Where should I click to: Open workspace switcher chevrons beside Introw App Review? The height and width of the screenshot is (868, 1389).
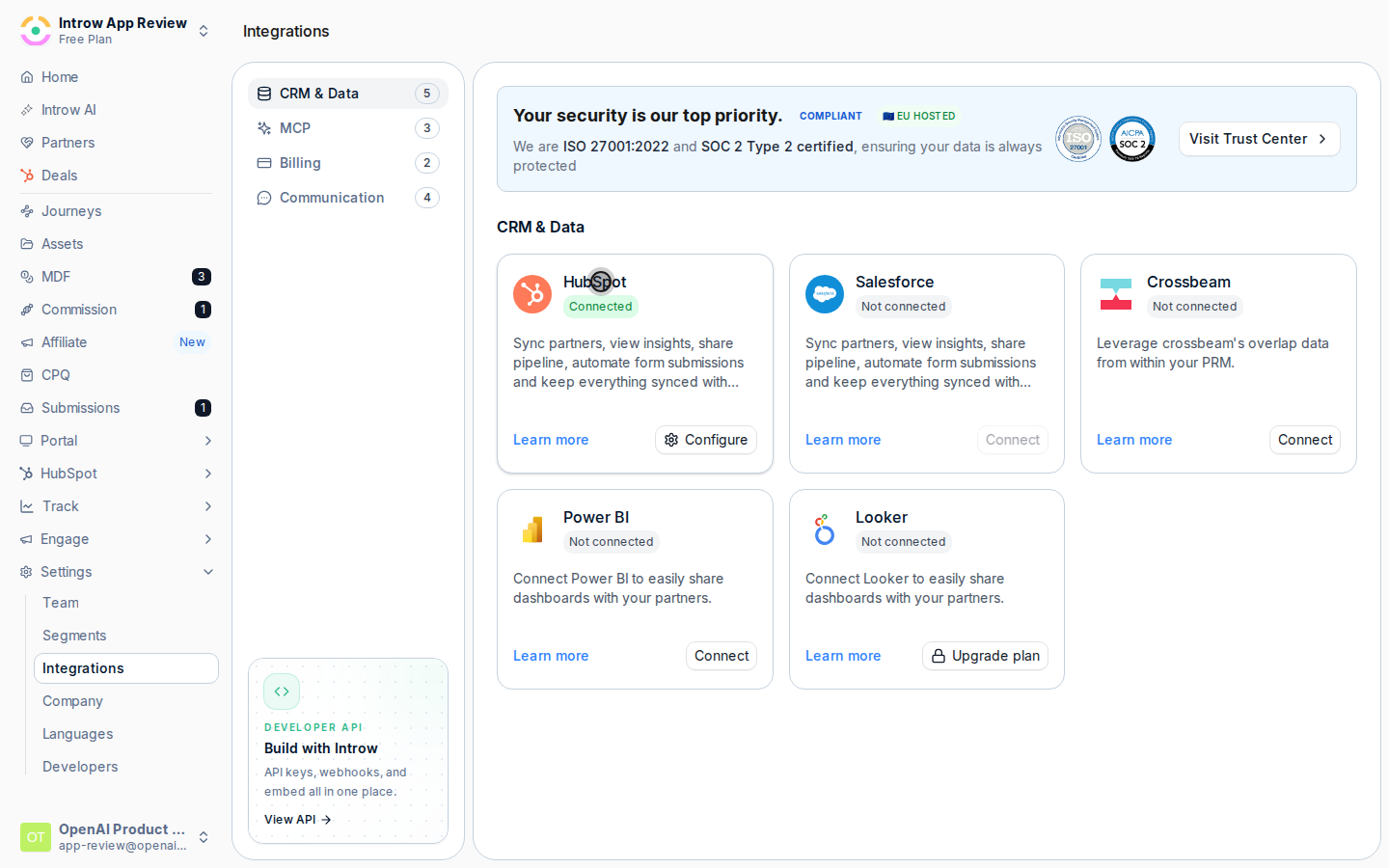[x=204, y=31]
